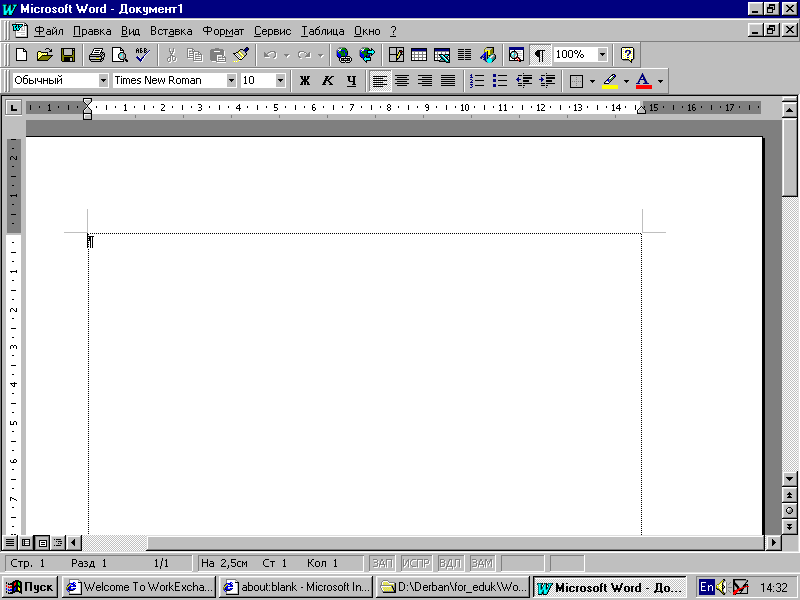Toggle nonprinting paragraph marks

point(540,55)
